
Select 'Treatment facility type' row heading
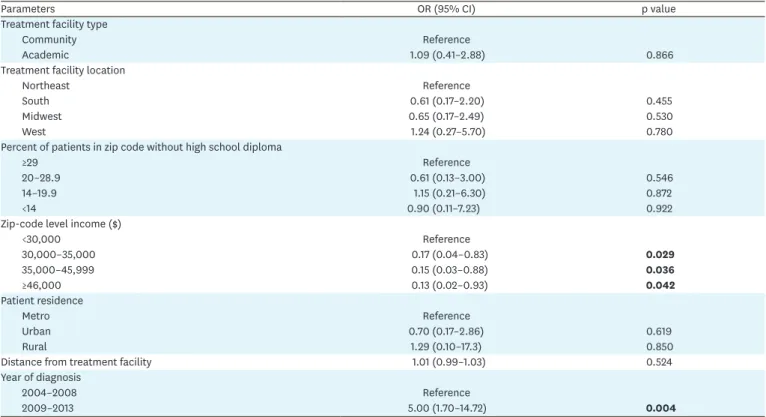[x=54, y=24]
